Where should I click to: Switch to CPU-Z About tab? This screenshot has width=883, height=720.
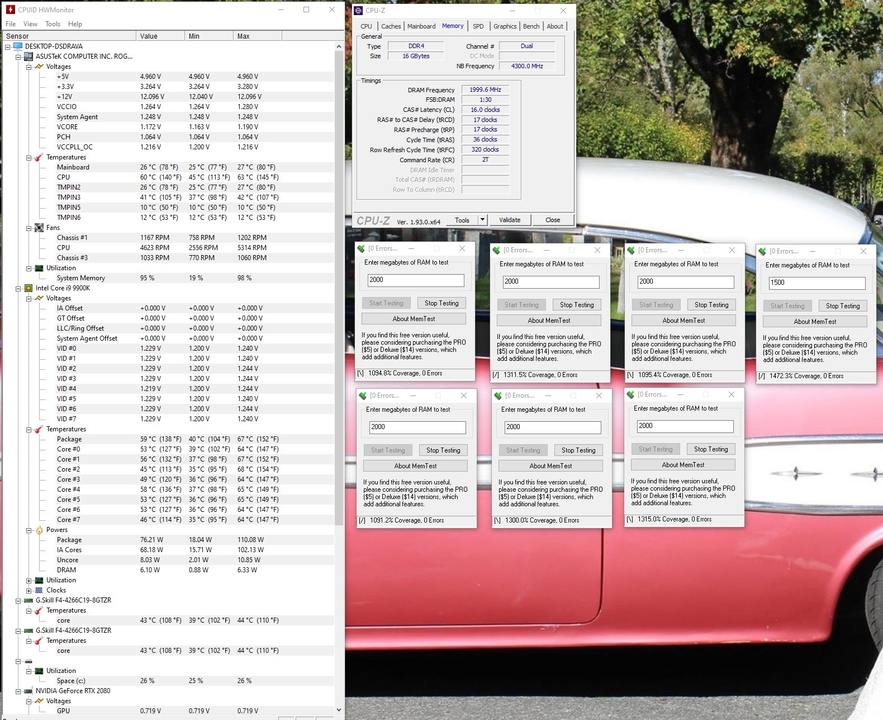[555, 26]
